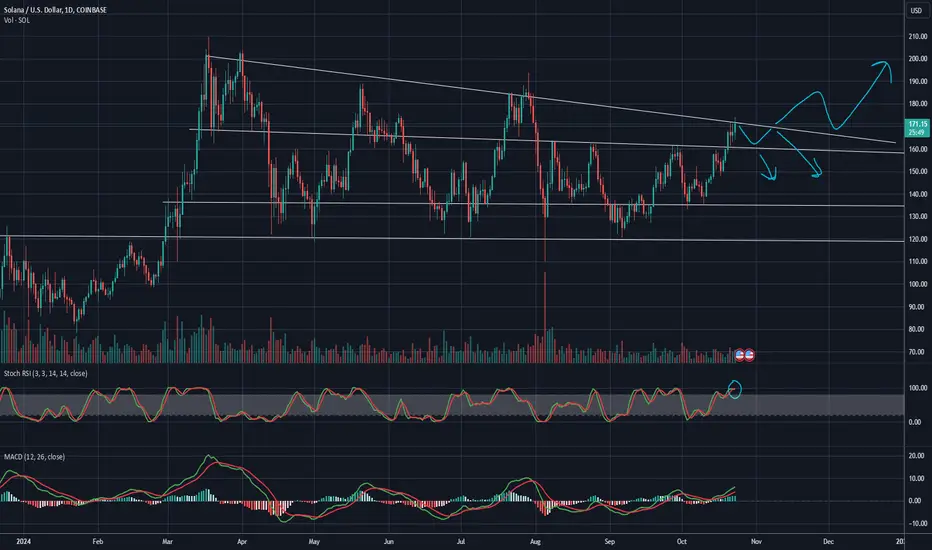Click the Jul label on the time axis

461,542
